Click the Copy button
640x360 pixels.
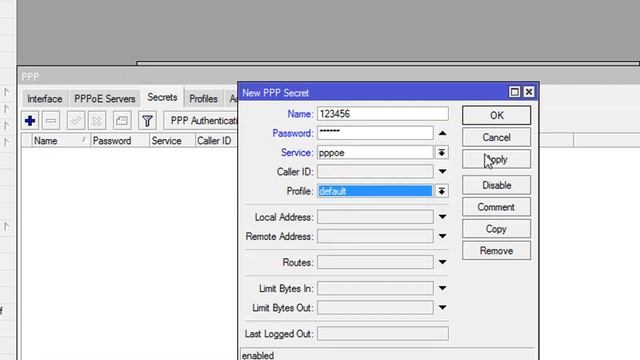496,229
